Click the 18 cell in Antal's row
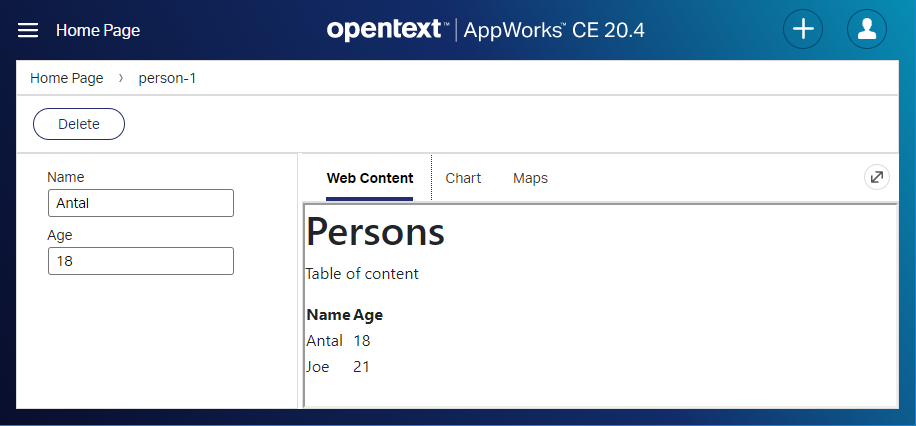 [362, 341]
